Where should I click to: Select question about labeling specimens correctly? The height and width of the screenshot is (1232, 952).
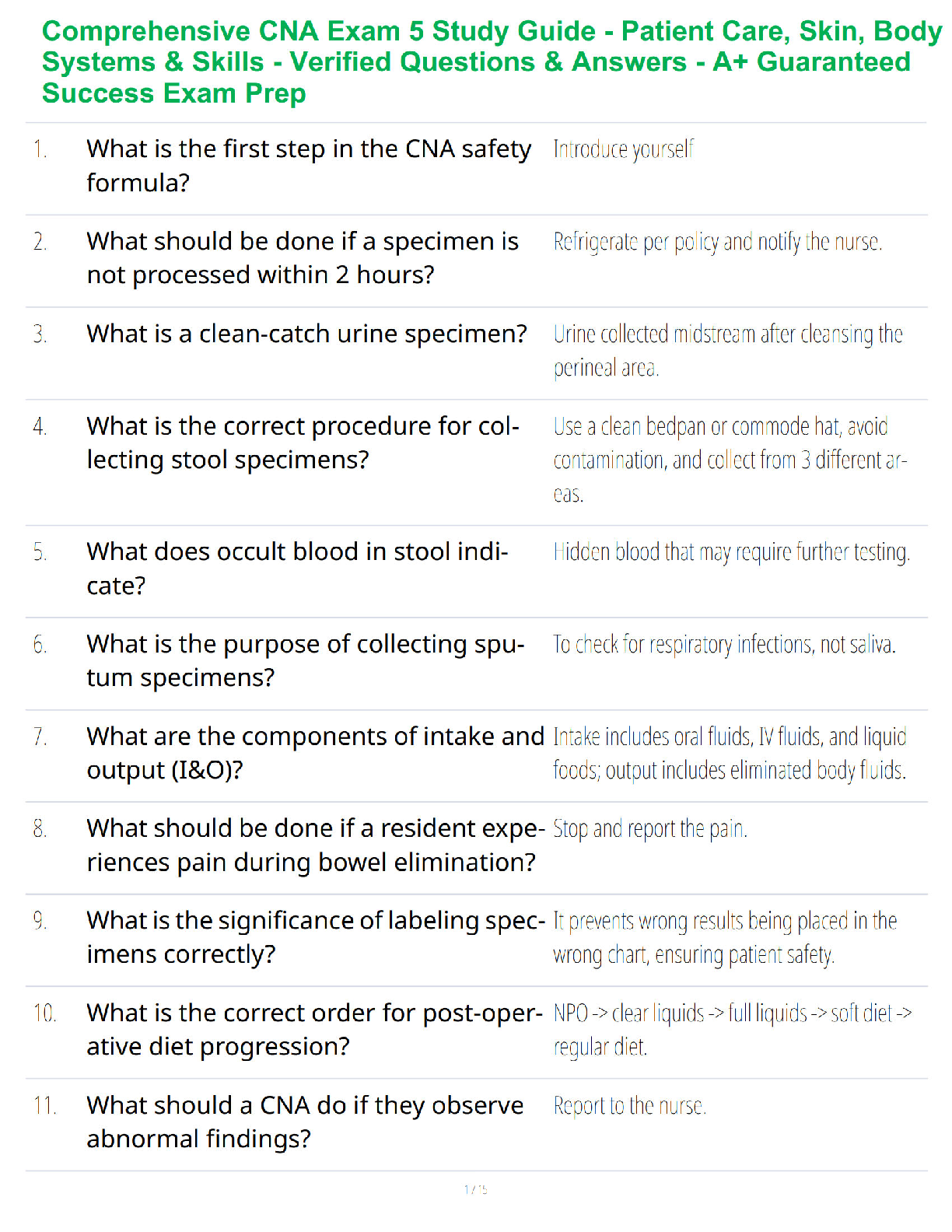[317, 937]
